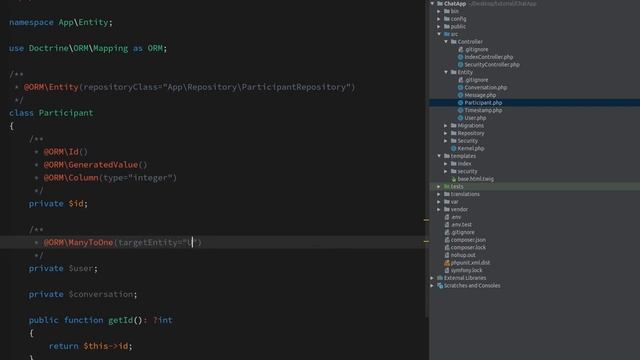The height and width of the screenshot is (360, 640).
Task: Click the green tests folder icon
Action: pyautogui.click(x=447, y=187)
